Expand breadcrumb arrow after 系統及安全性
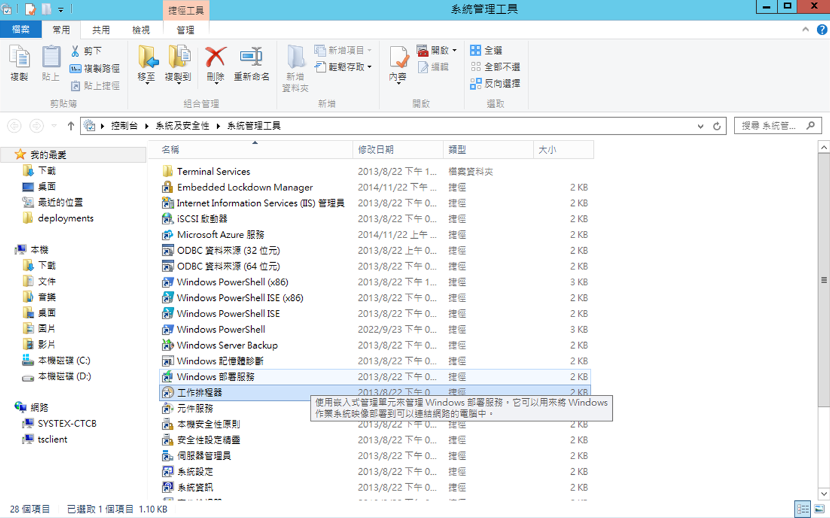The image size is (830, 518). point(218,126)
